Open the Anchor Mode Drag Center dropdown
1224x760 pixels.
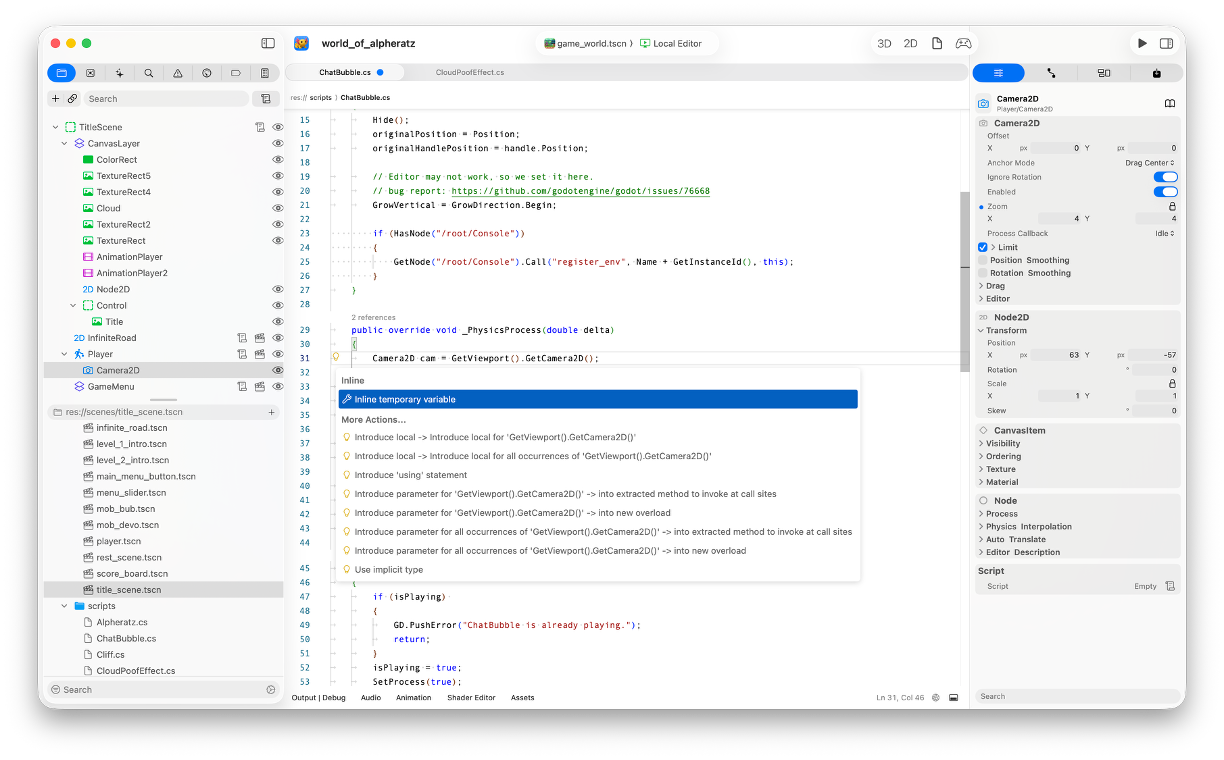click(1149, 163)
